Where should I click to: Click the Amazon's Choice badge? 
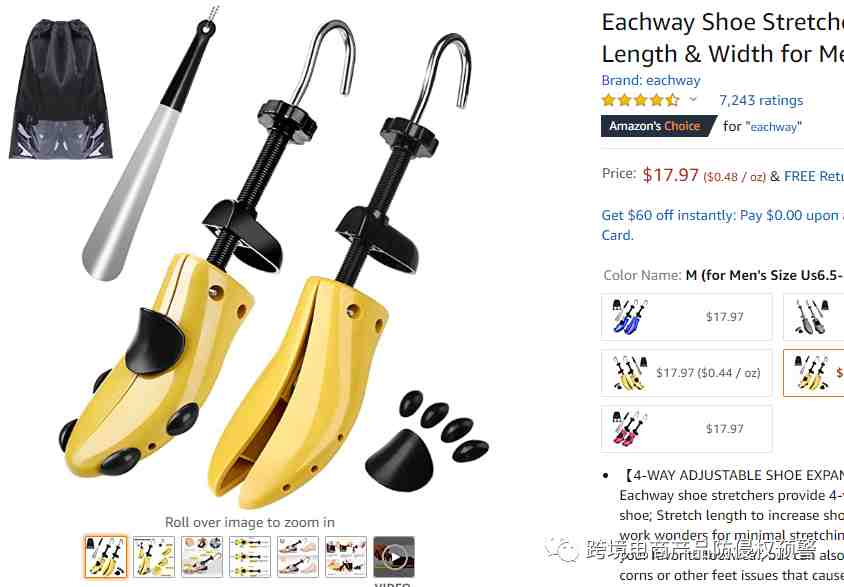(659, 126)
